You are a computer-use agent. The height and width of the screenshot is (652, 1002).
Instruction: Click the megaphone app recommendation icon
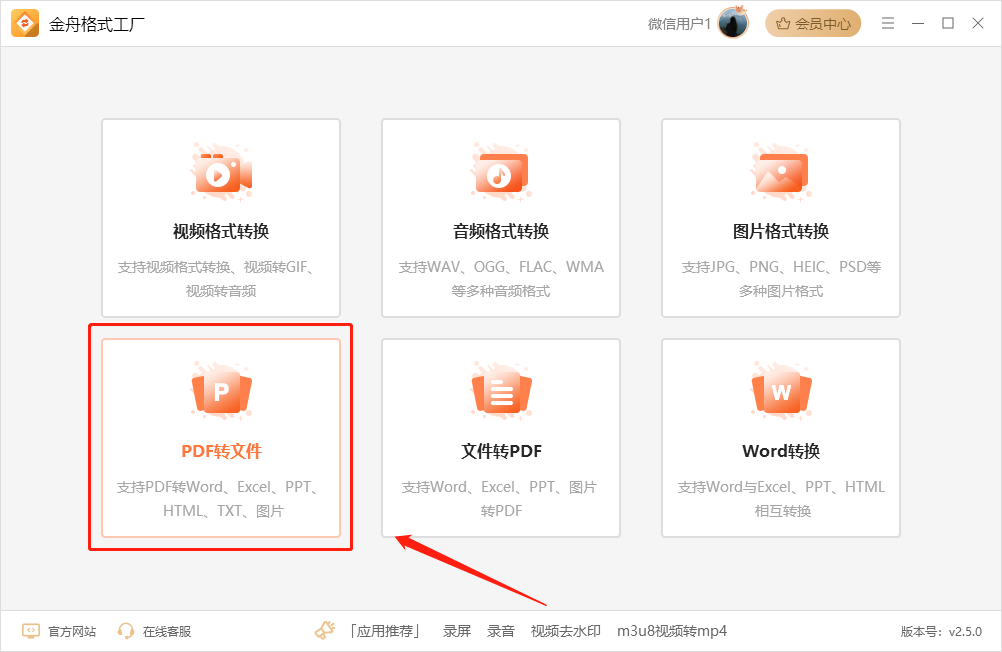coord(325,630)
